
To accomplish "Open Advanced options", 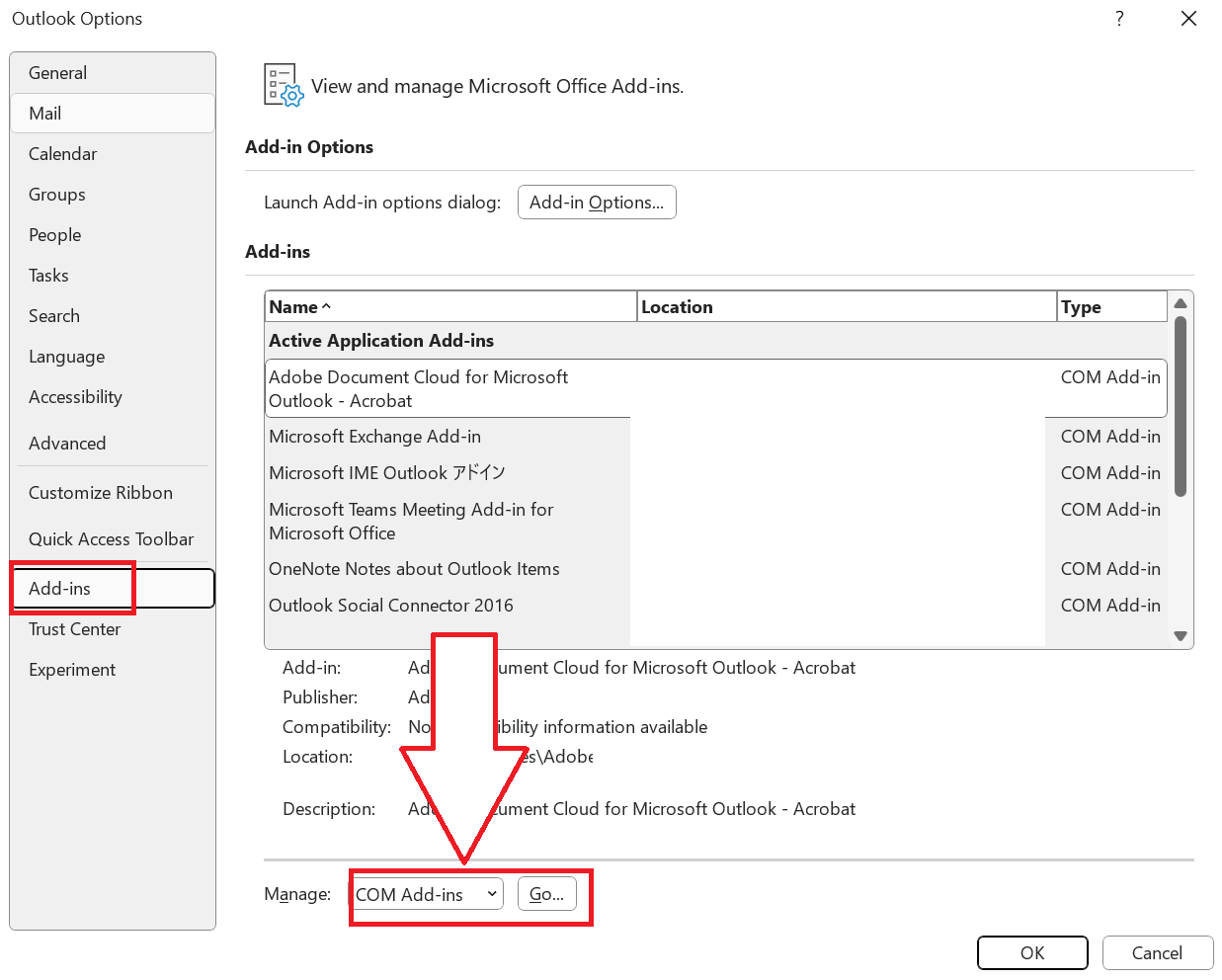I will 113,444.
